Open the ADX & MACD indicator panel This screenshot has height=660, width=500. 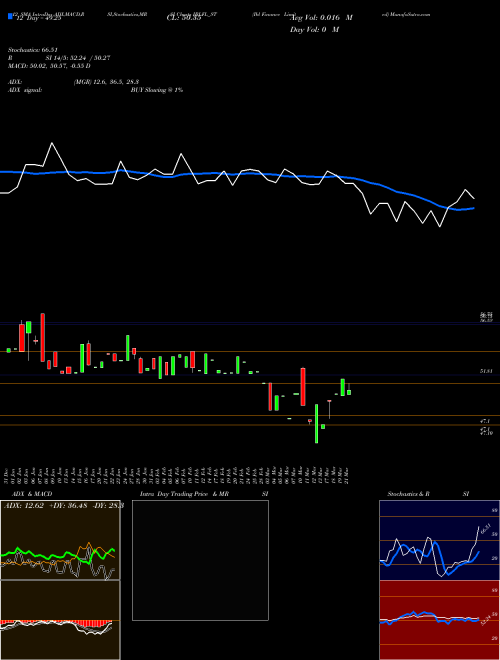point(60,540)
